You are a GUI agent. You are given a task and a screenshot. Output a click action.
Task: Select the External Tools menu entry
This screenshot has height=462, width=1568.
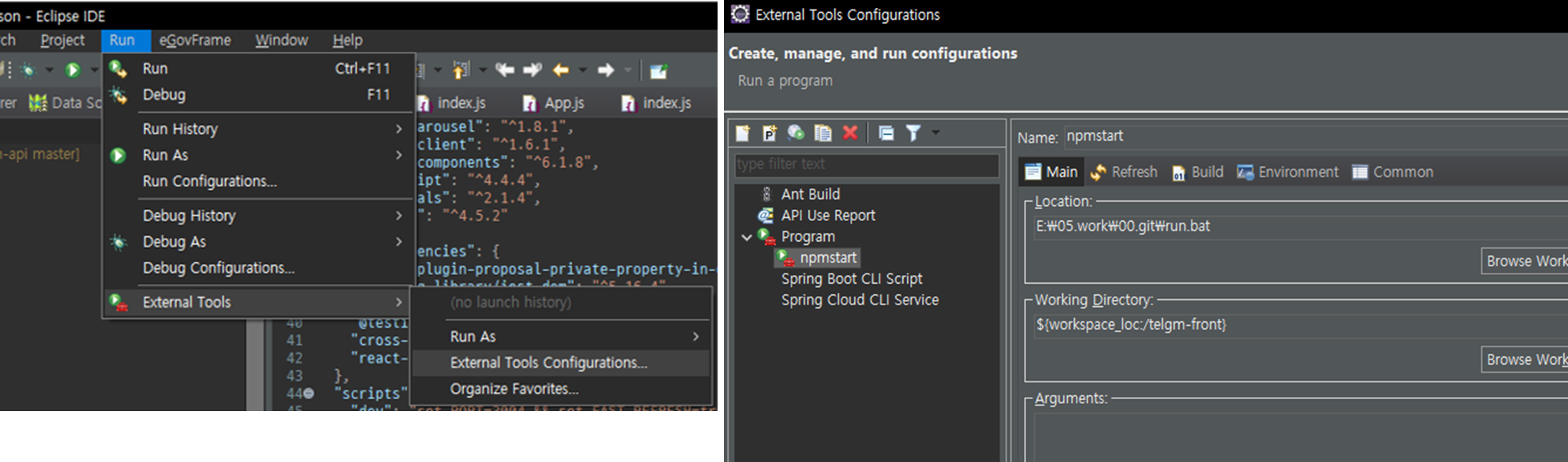(x=259, y=302)
